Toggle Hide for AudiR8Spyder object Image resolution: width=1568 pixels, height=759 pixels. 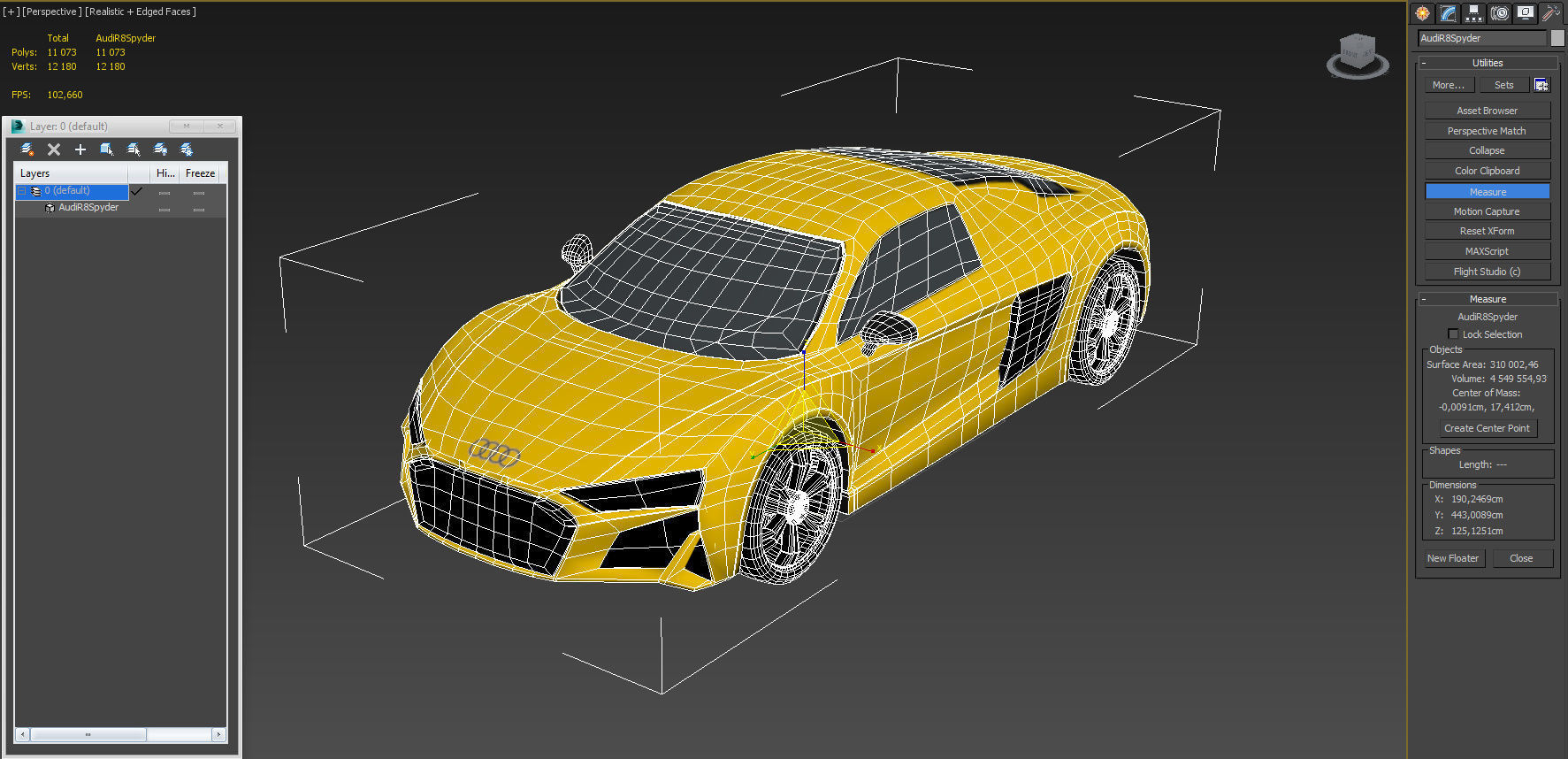click(x=164, y=210)
